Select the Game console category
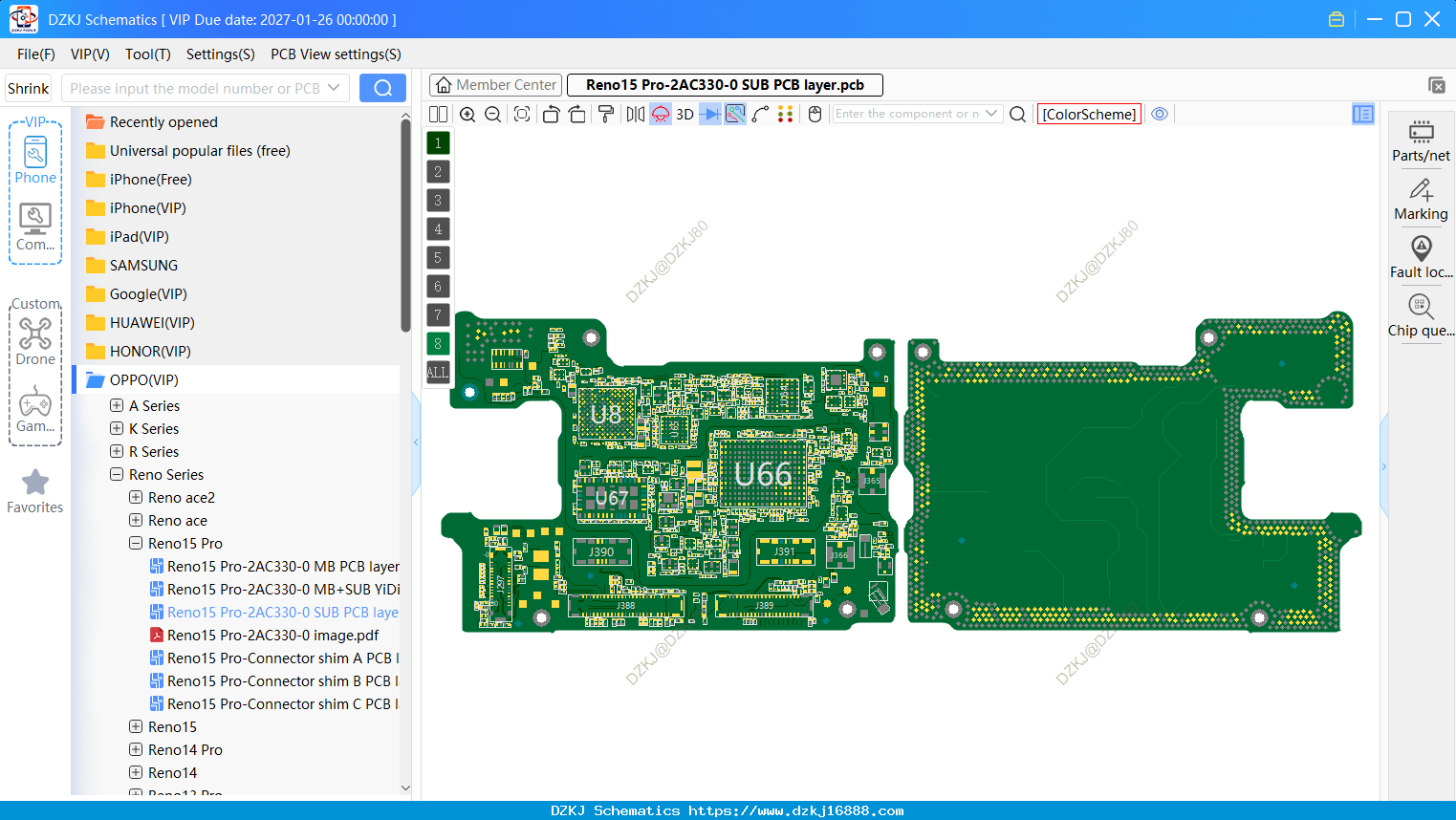This screenshot has height=820, width=1456. (x=35, y=409)
